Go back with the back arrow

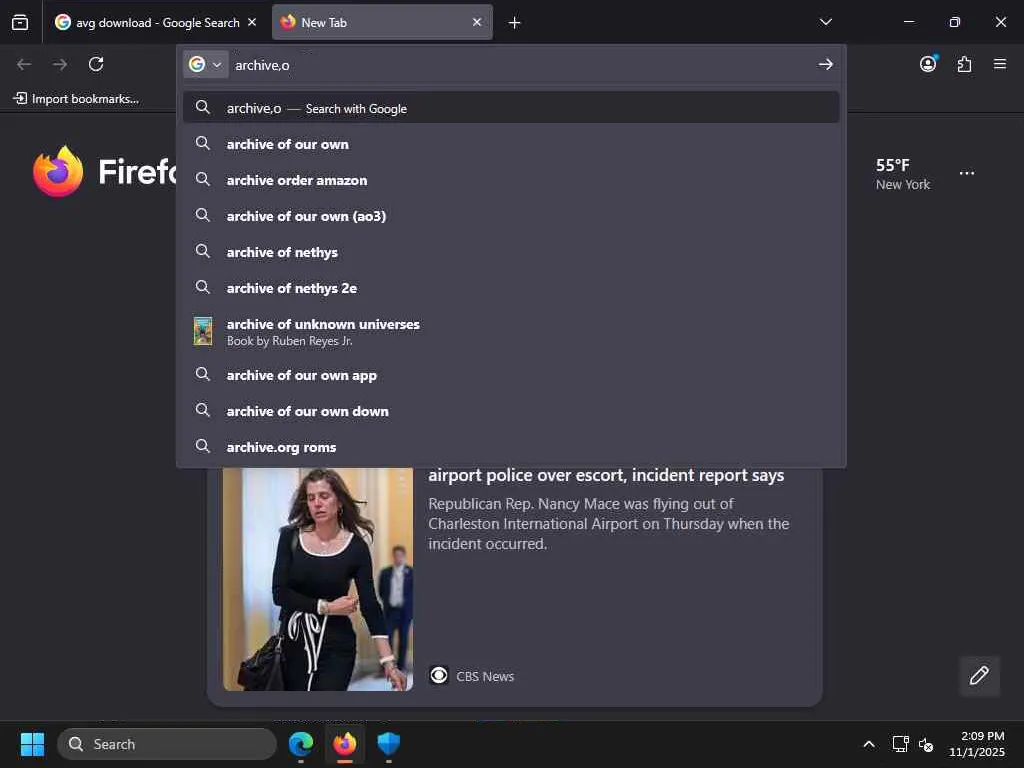(24, 64)
